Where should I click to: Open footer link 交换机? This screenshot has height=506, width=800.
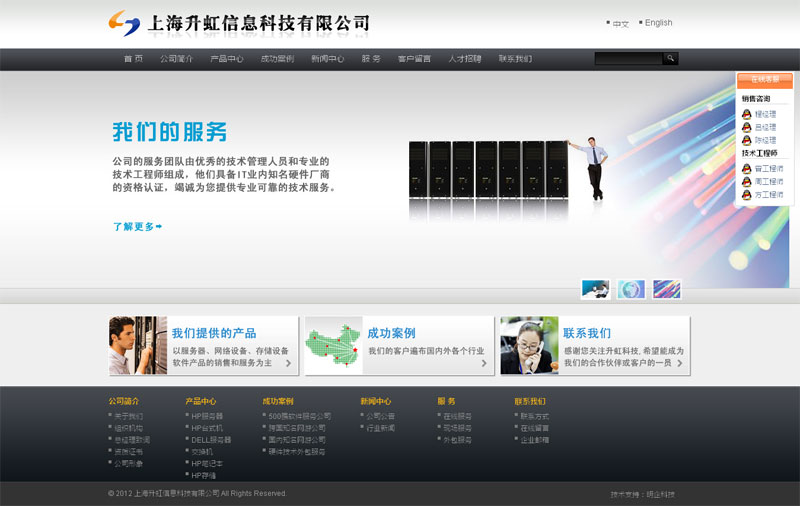[202, 452]
